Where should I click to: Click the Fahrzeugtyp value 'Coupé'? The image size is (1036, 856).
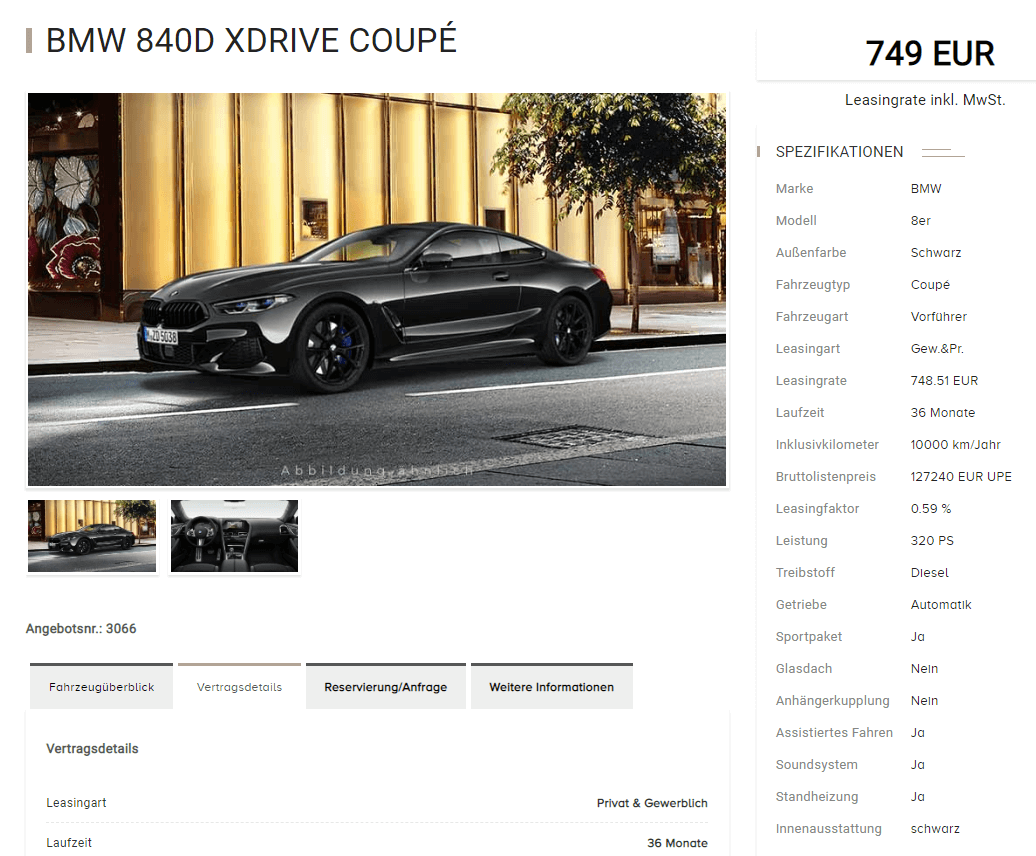930,285
